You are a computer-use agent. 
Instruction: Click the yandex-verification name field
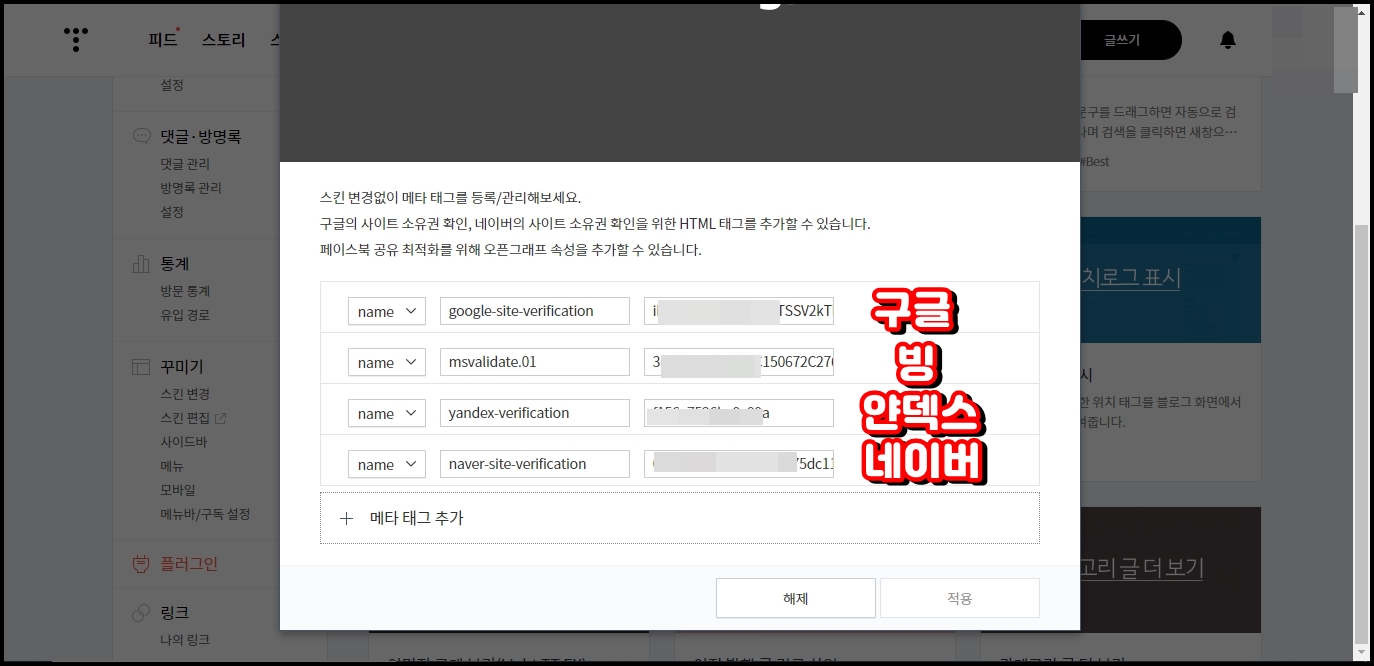(x=535, y=413)
